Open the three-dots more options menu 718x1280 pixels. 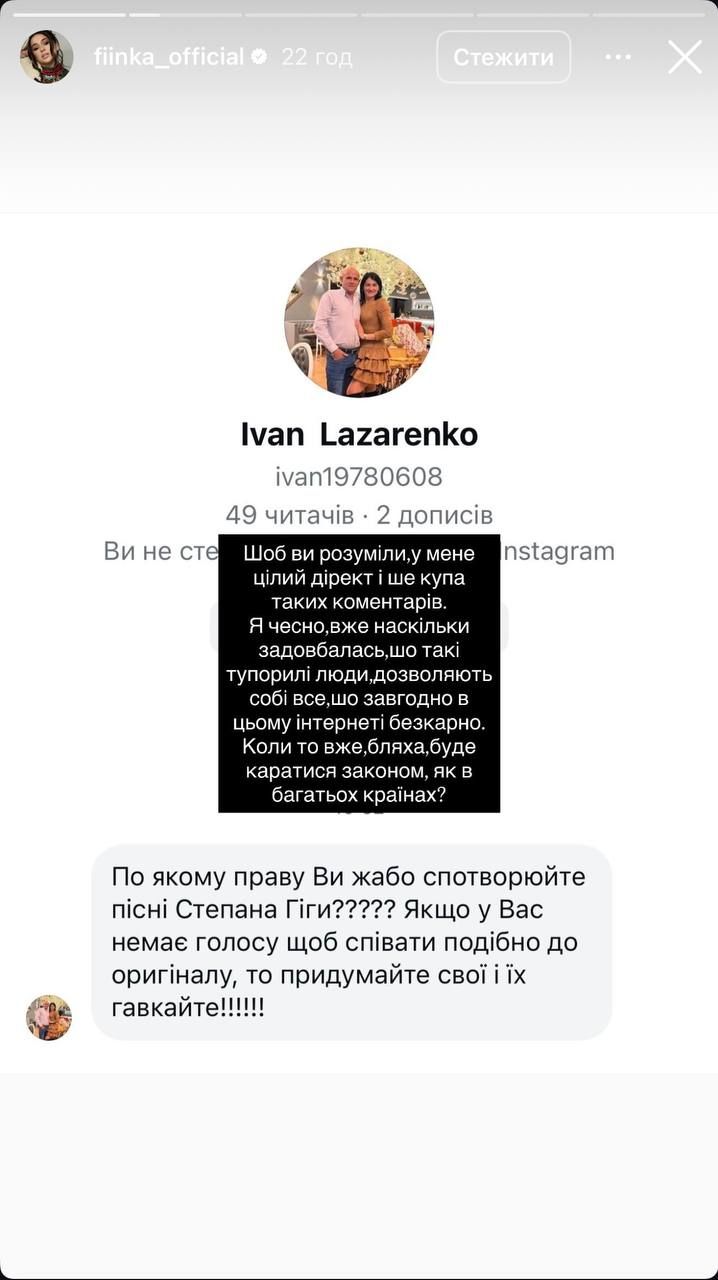[x=618, y=57]
